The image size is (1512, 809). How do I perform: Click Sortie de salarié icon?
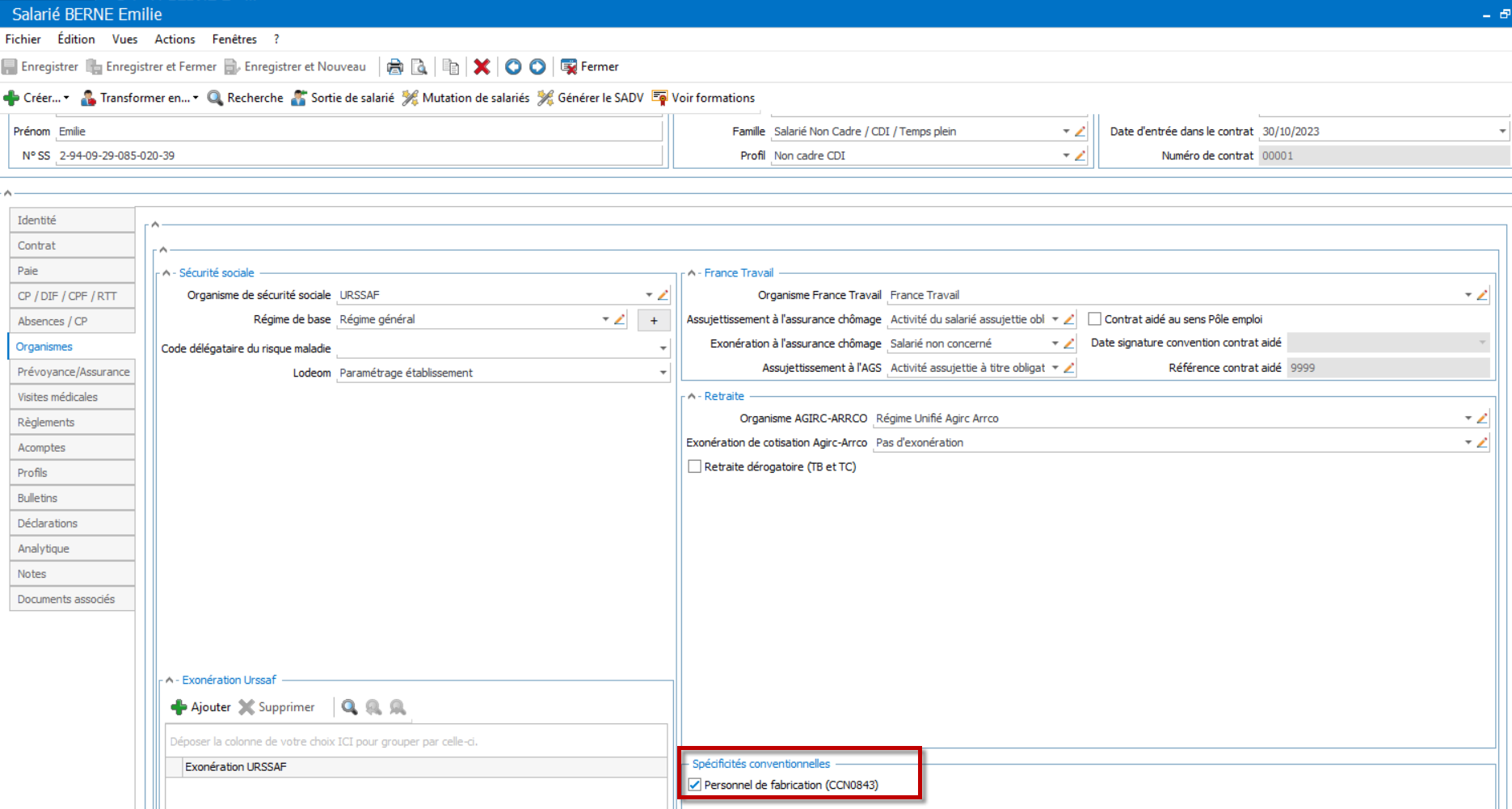coord(299,98)
